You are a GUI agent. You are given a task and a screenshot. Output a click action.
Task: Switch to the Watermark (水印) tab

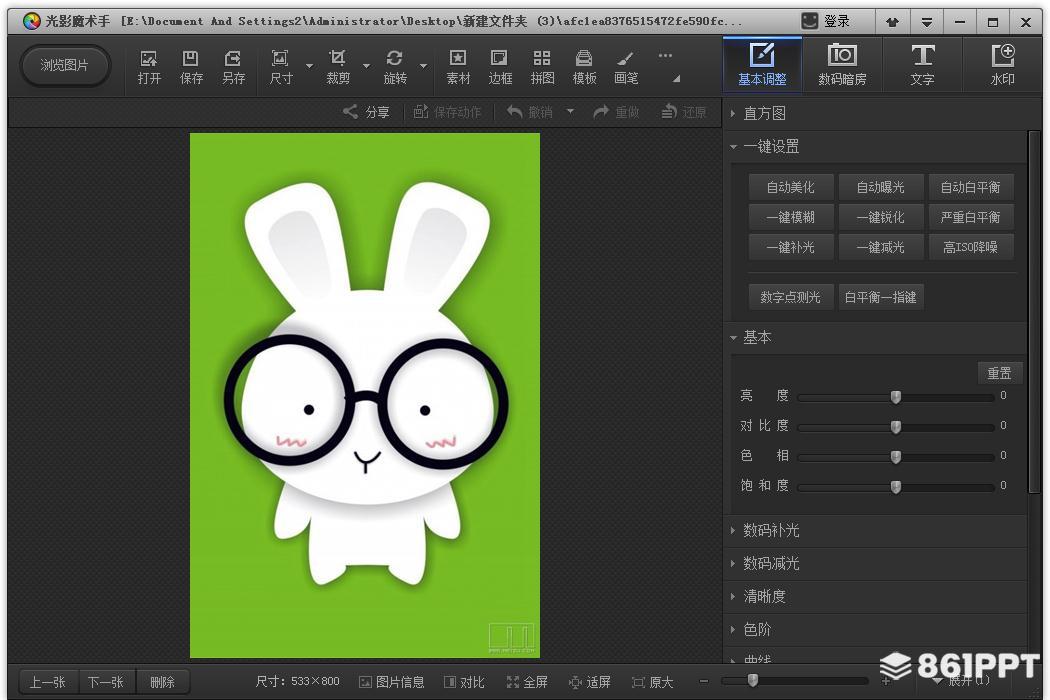(1002, 64)
